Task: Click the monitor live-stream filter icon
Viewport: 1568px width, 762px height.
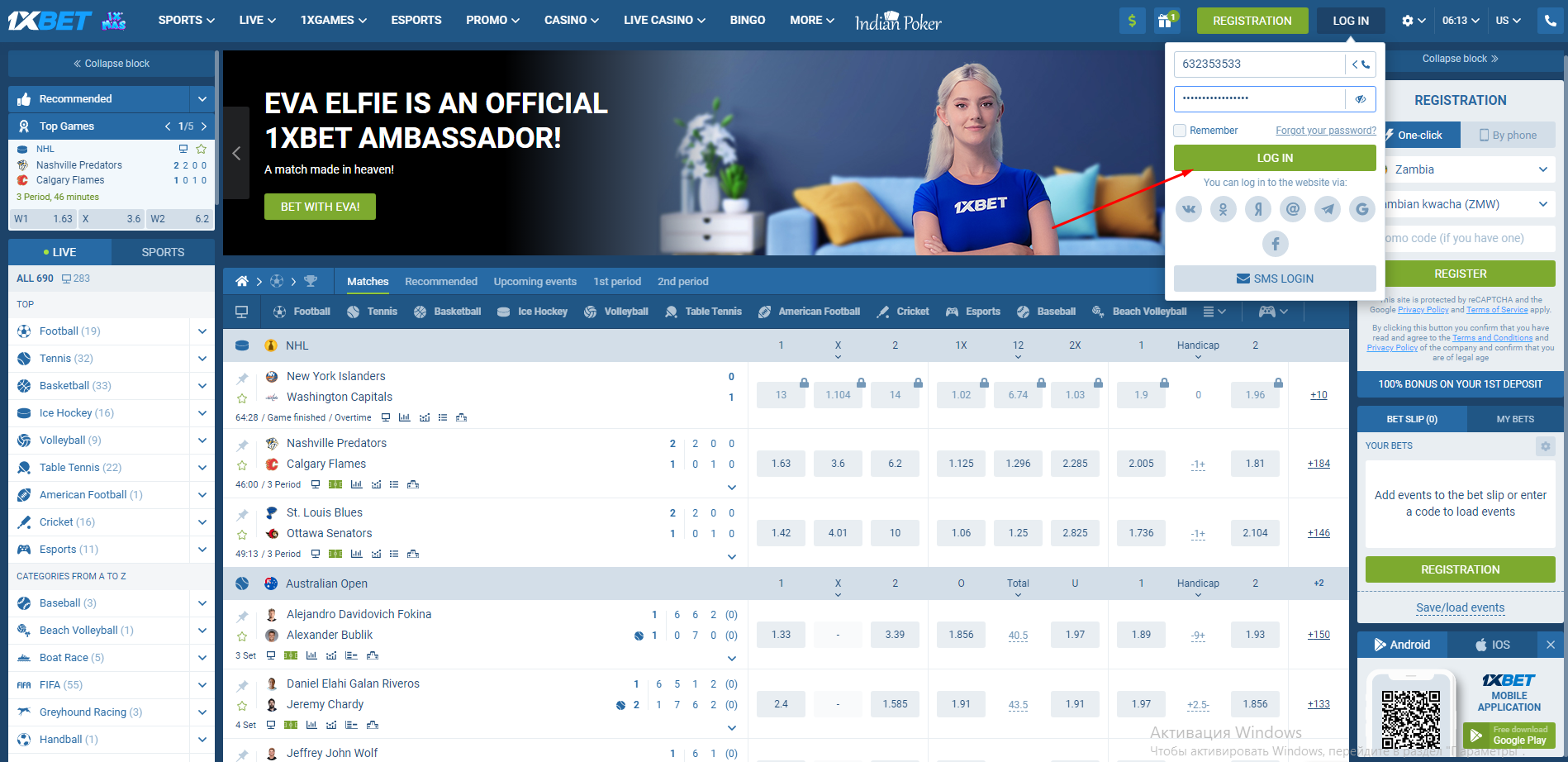Action: click(241, 312)
